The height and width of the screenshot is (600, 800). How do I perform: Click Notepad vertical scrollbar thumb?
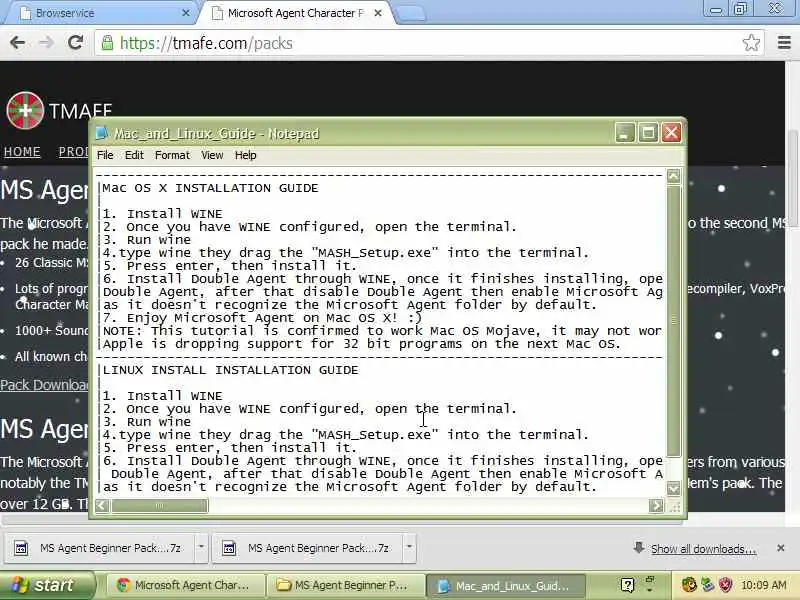(x=673, y=321)
